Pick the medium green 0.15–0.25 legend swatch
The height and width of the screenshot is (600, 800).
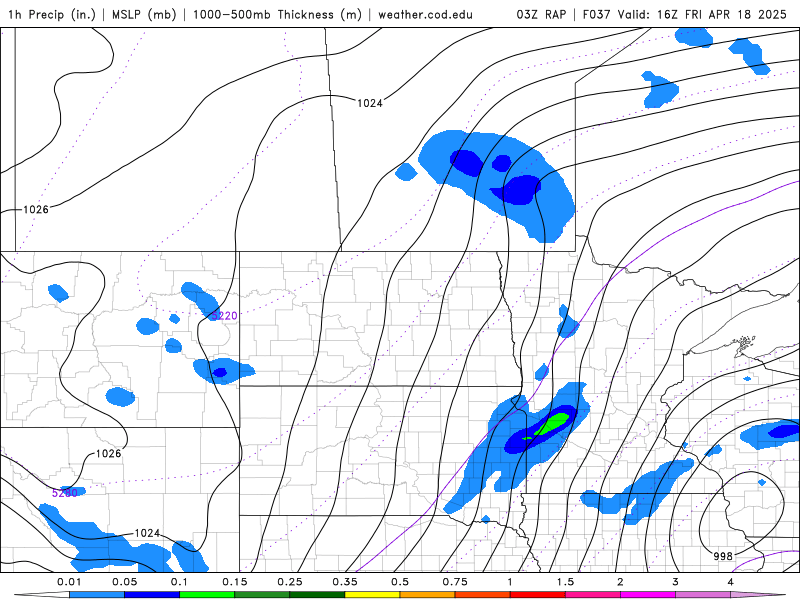[x=262, y=595]
